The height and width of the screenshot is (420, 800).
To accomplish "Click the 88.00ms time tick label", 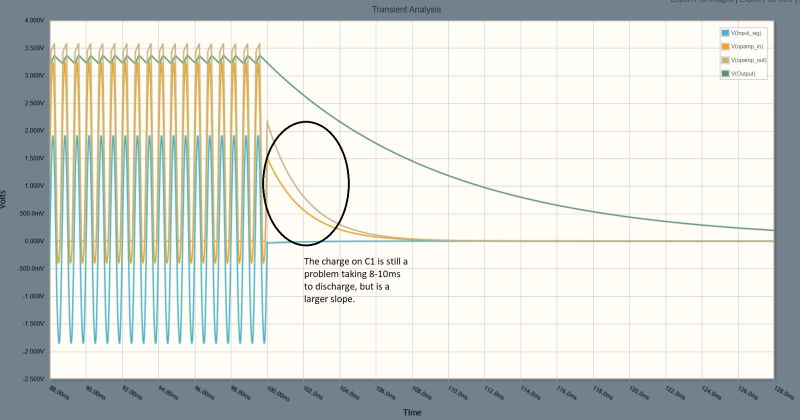I will click(x=59, y=392).
